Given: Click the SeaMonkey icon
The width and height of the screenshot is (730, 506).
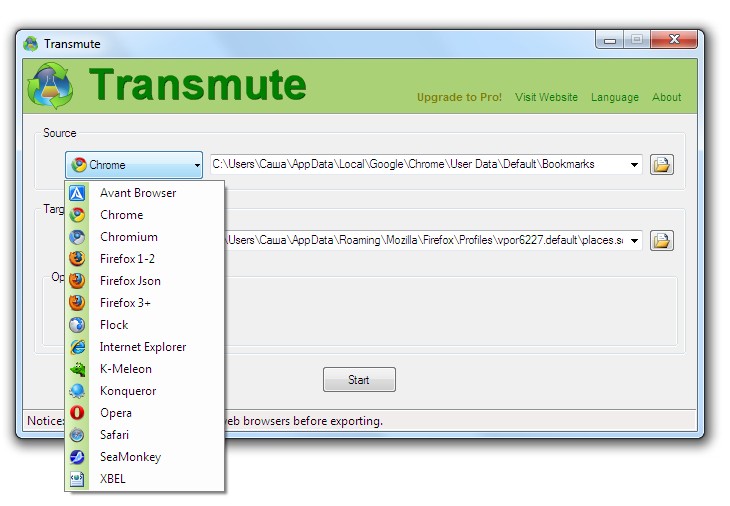Looking at the screenshot, I should (77, 457).
